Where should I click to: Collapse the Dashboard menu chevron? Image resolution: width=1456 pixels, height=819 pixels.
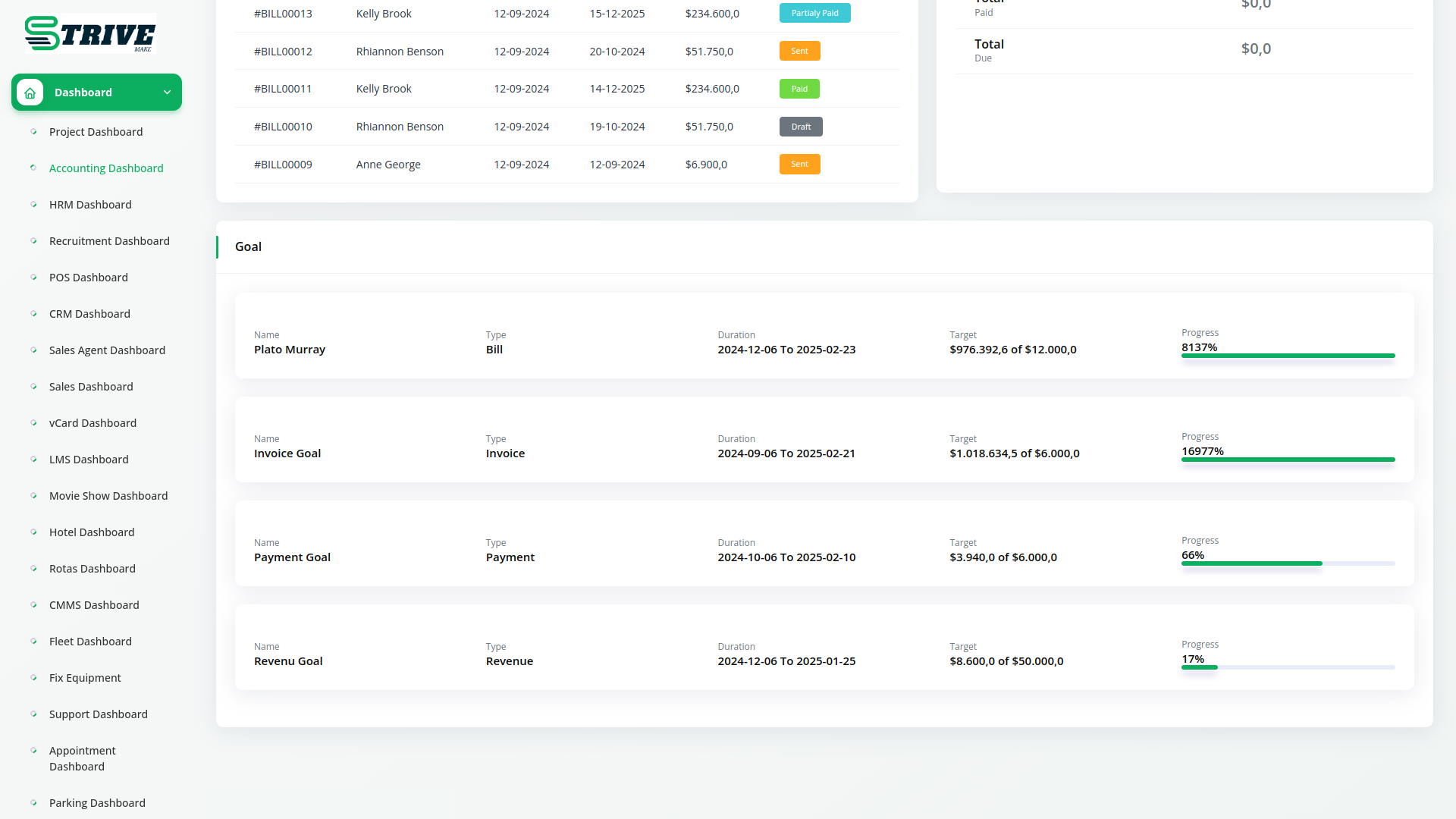click(167, 93)
